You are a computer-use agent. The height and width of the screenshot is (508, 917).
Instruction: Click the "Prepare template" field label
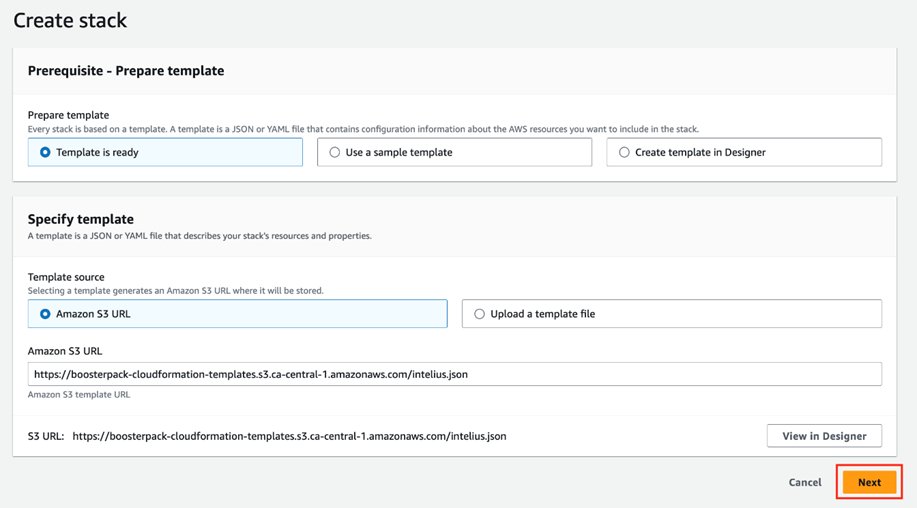point(68,115)
